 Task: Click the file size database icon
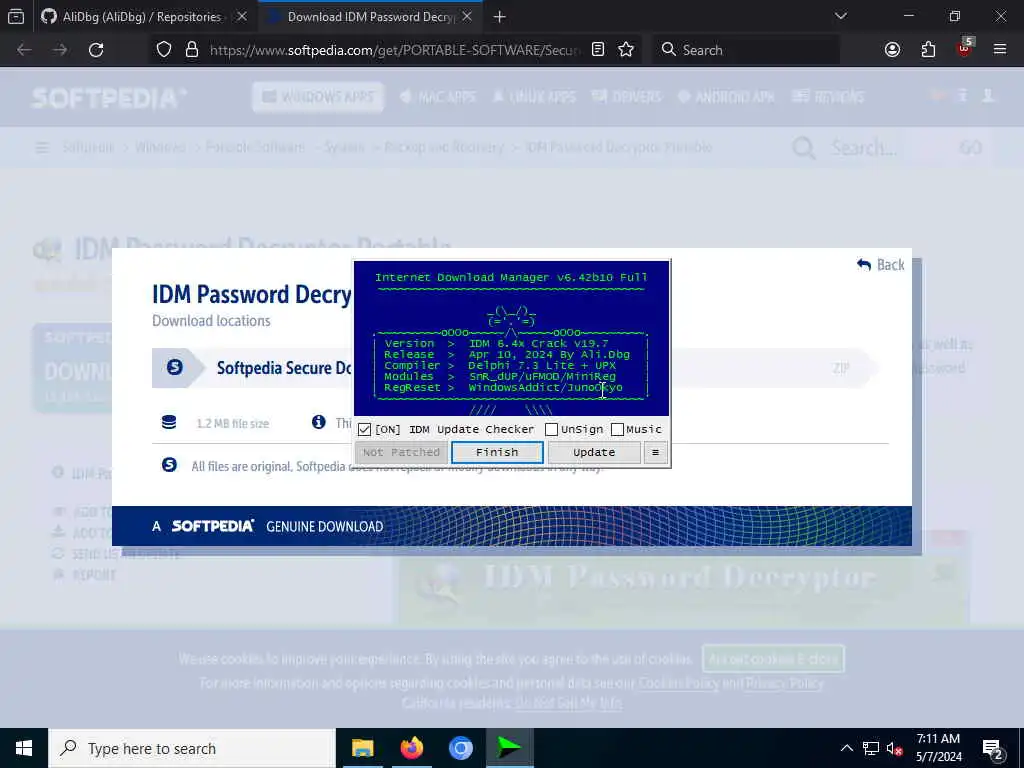169,423
